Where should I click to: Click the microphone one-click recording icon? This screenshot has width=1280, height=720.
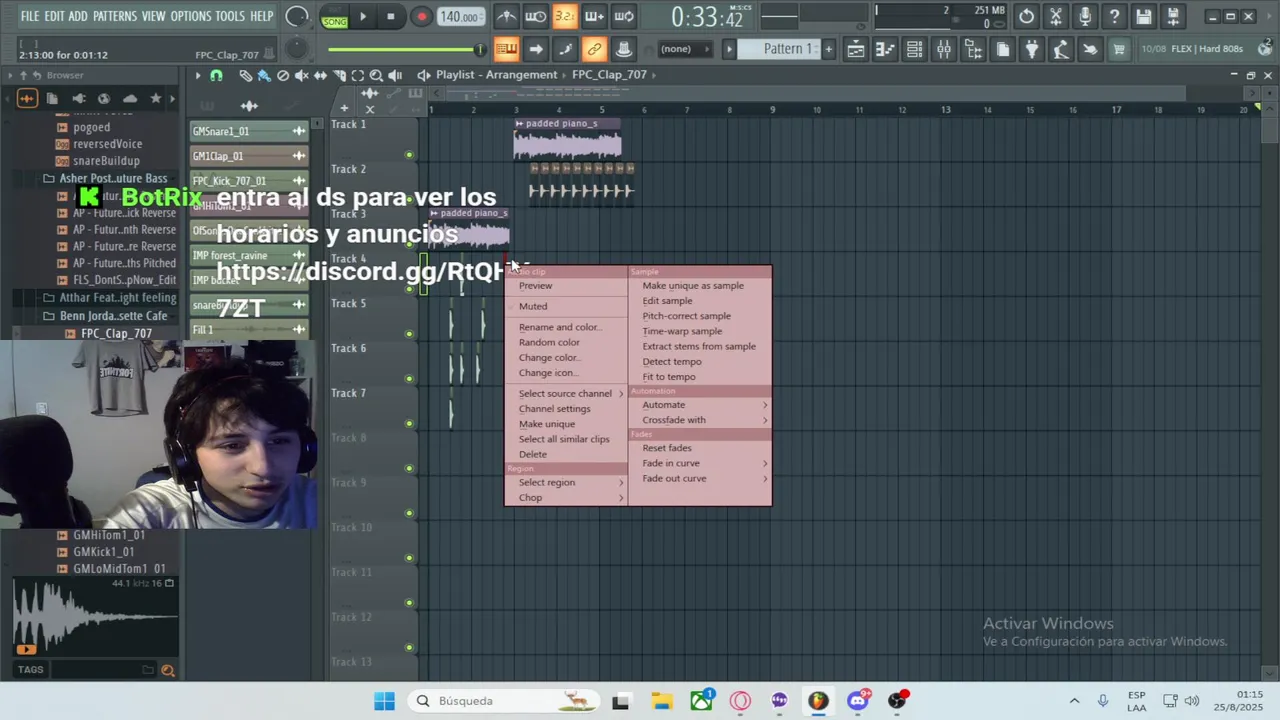click(1085, 17)
